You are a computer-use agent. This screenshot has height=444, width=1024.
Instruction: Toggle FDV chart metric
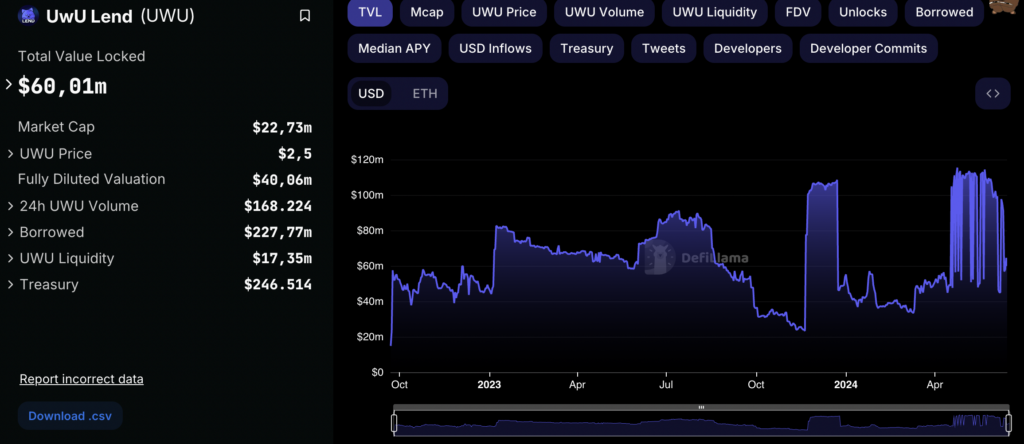click(798, 12)
